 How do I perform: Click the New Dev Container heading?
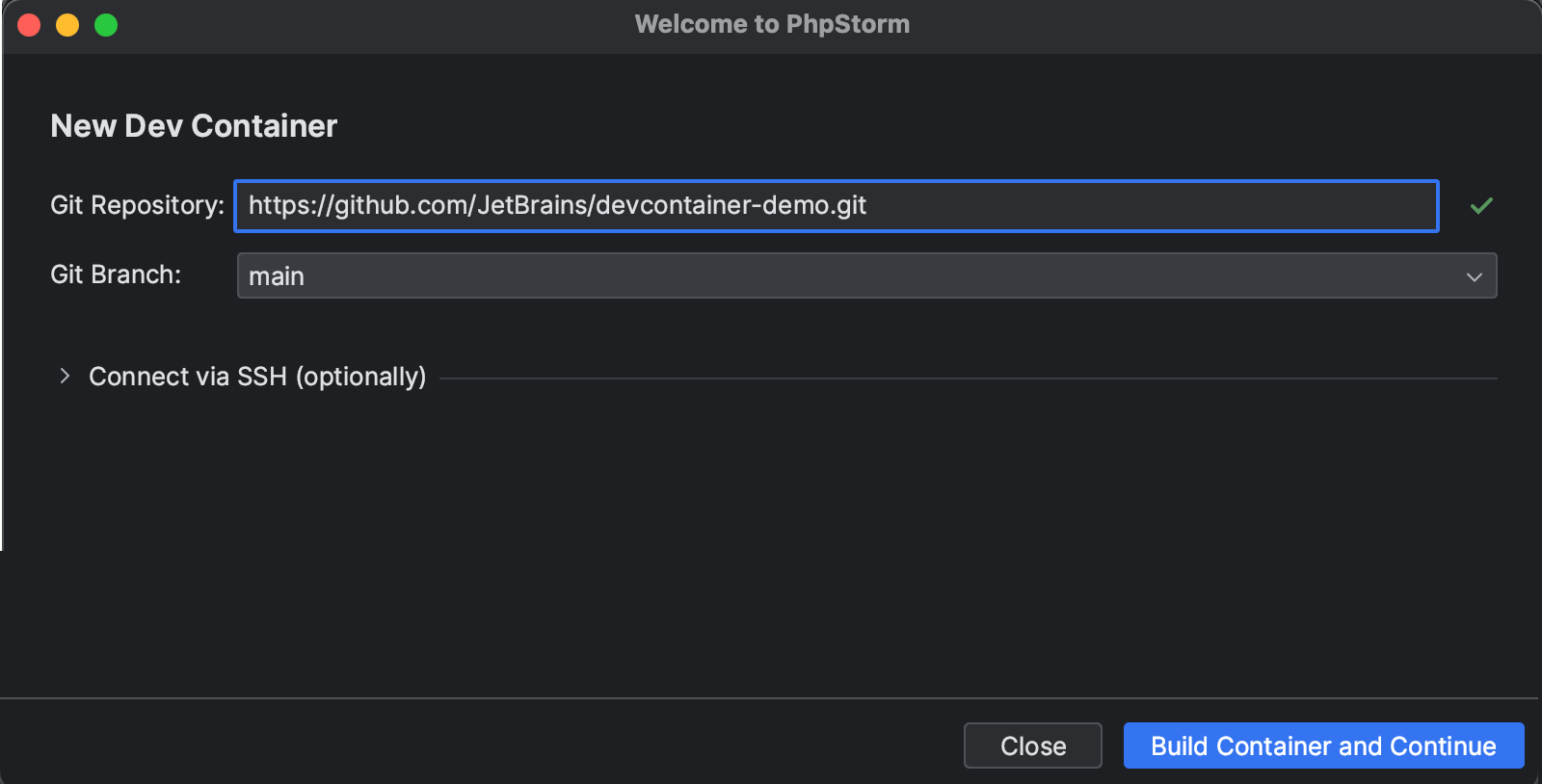coord(194,126)
